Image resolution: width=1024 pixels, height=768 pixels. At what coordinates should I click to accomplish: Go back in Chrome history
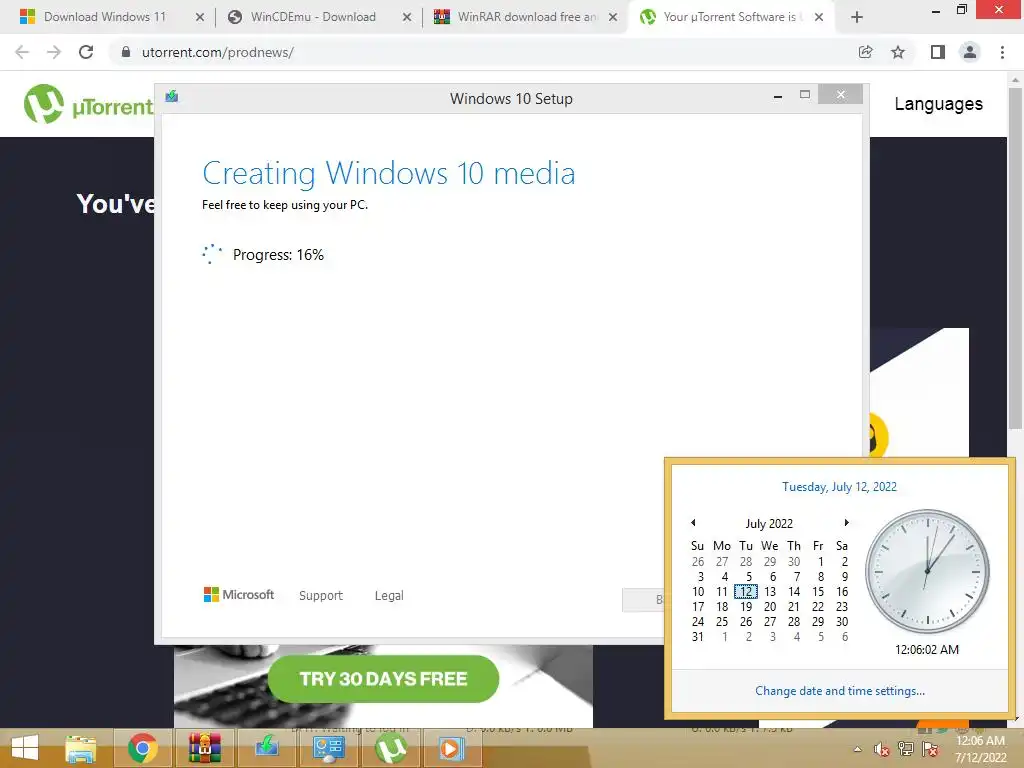click(22, 52)
